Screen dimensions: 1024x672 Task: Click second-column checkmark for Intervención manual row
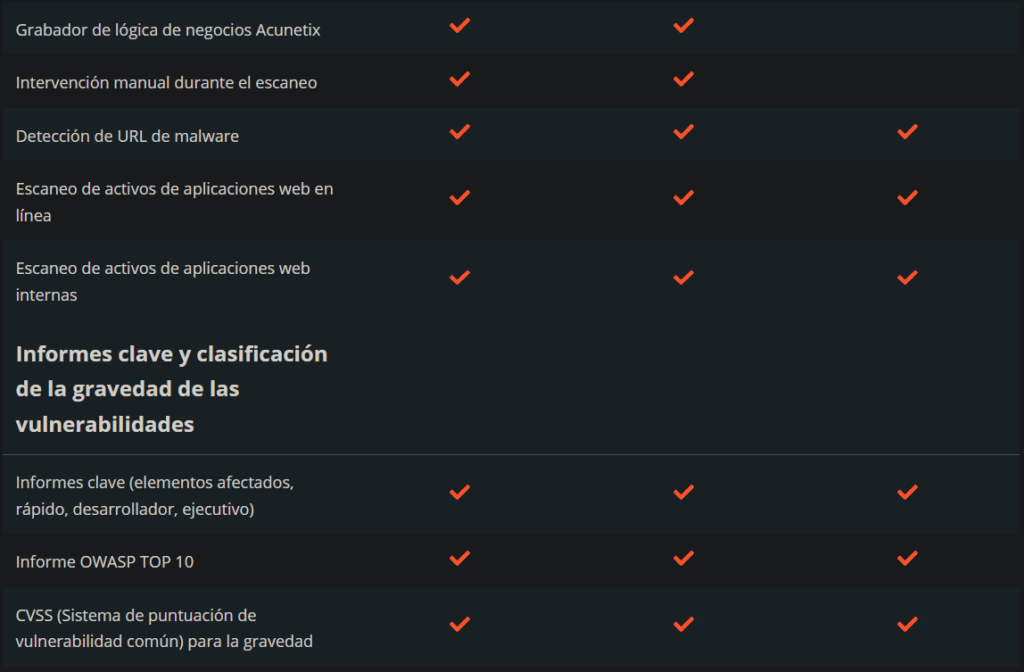(x=684, y=79)
